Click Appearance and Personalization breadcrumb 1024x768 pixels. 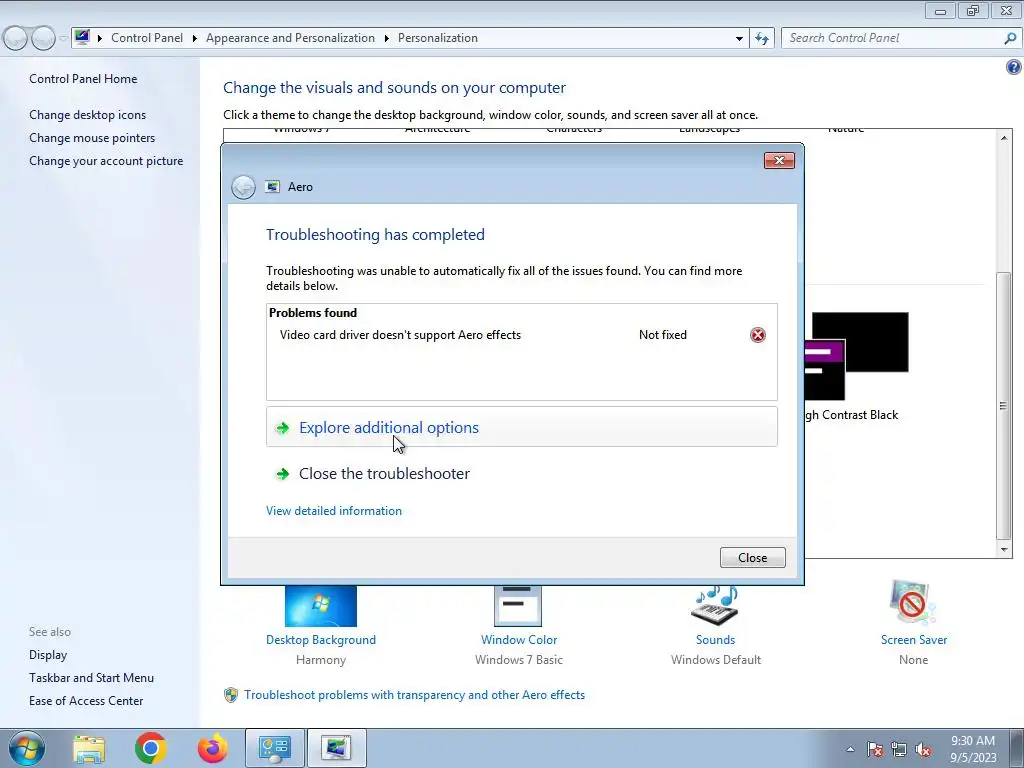tap(290, 38)
